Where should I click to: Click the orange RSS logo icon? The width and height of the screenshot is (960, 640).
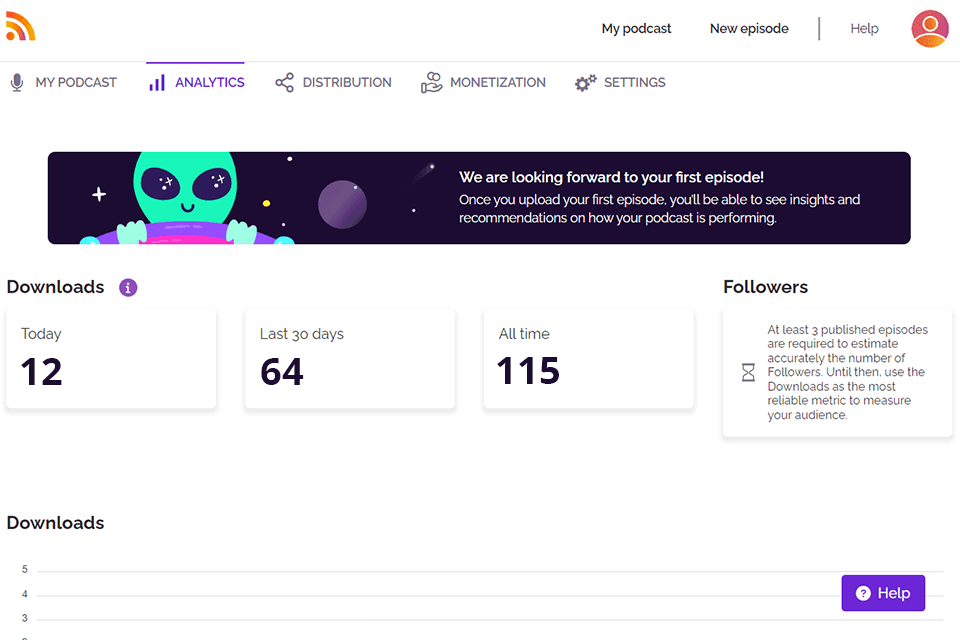pyautogui.click(x=21, y=26)
